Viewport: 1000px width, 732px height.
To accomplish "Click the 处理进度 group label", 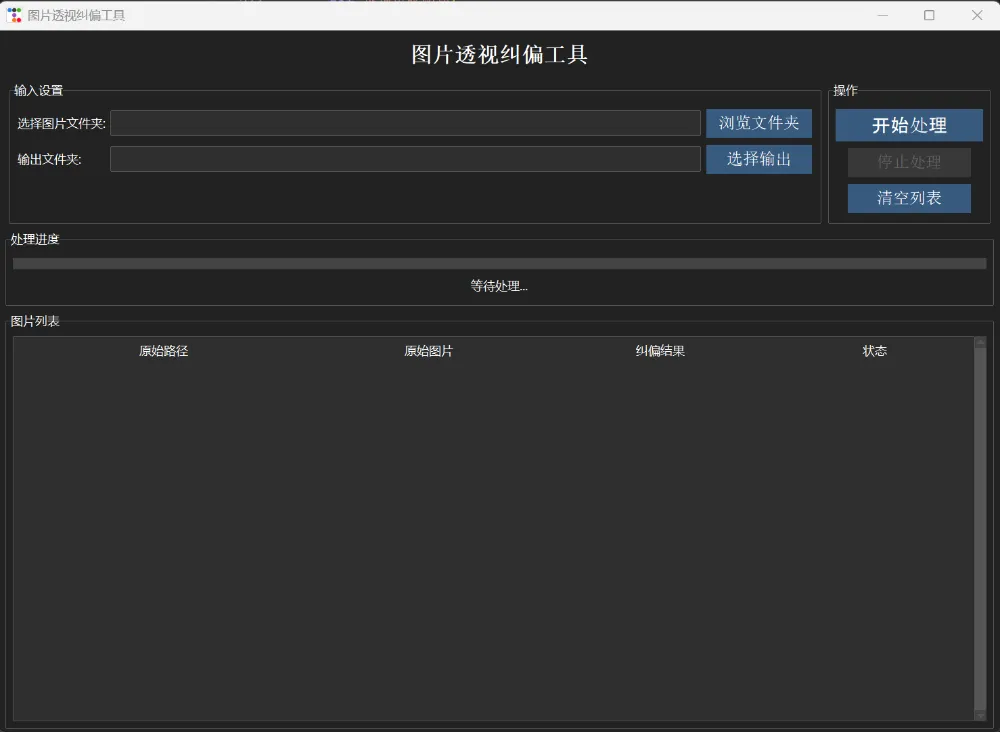I will click(34, 239).
